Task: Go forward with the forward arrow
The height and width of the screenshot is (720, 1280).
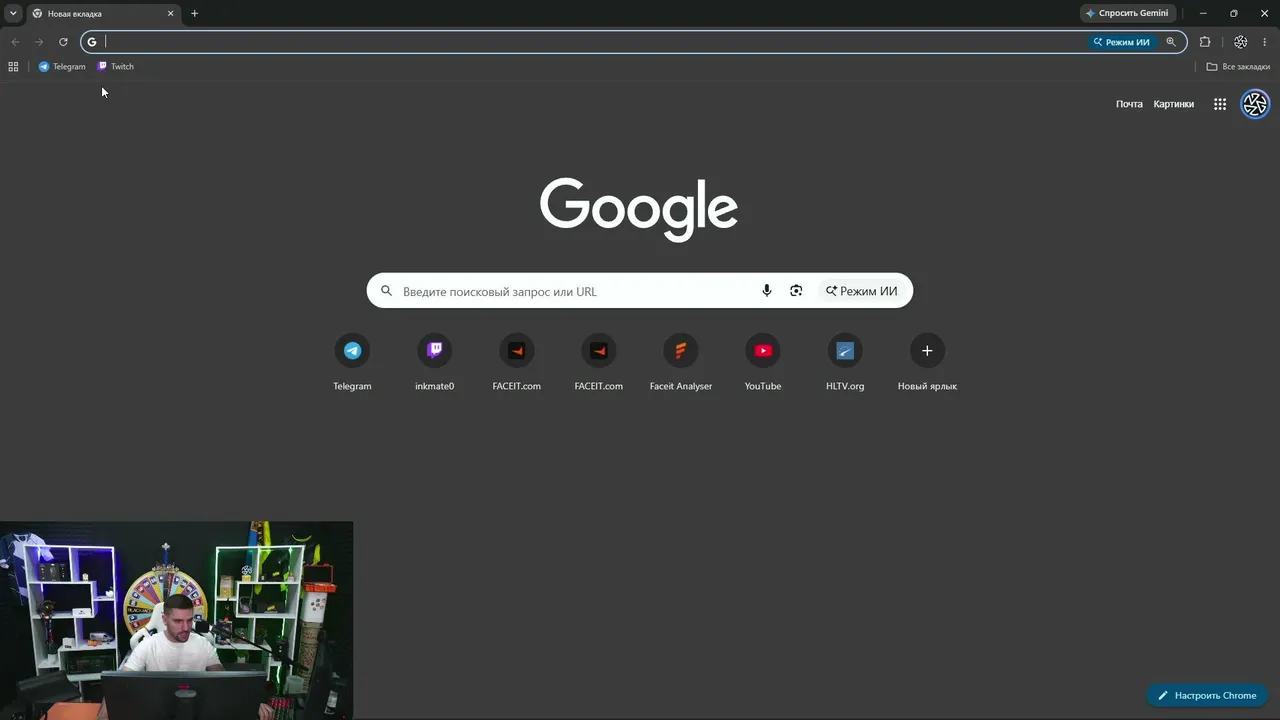Action: click(x=39, y=42)
